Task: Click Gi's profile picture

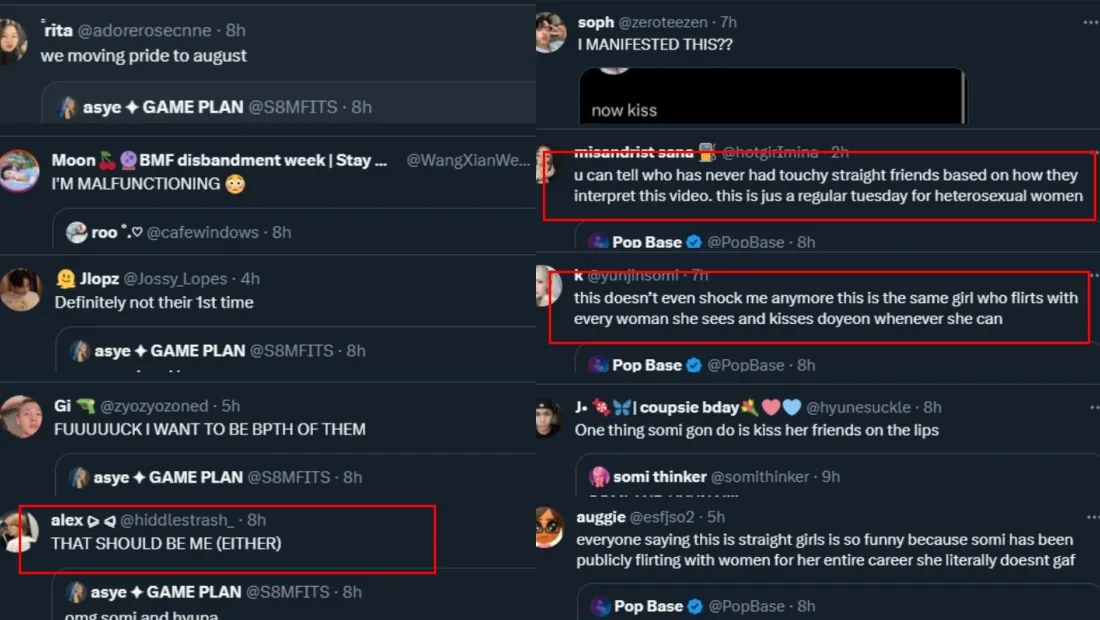Action: (20, 416)
